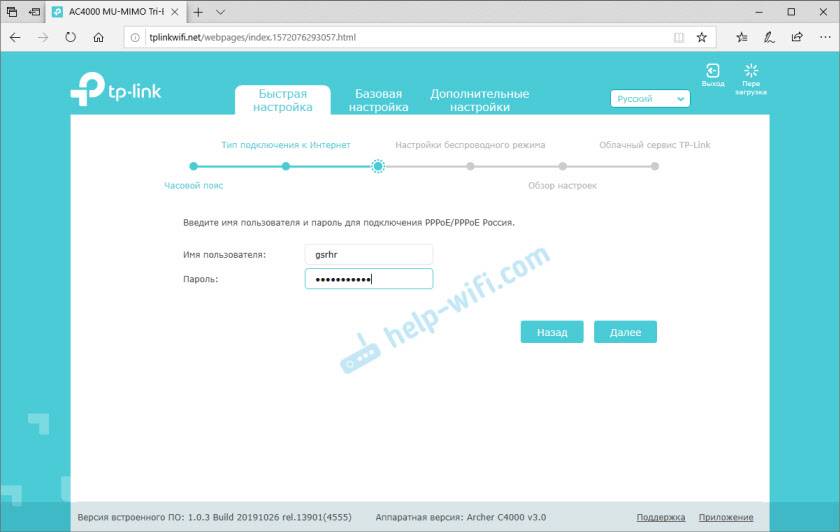This screenshot has height=532, width=840.
Task: Open the Поддержка link
Action: tap(661, 517)
